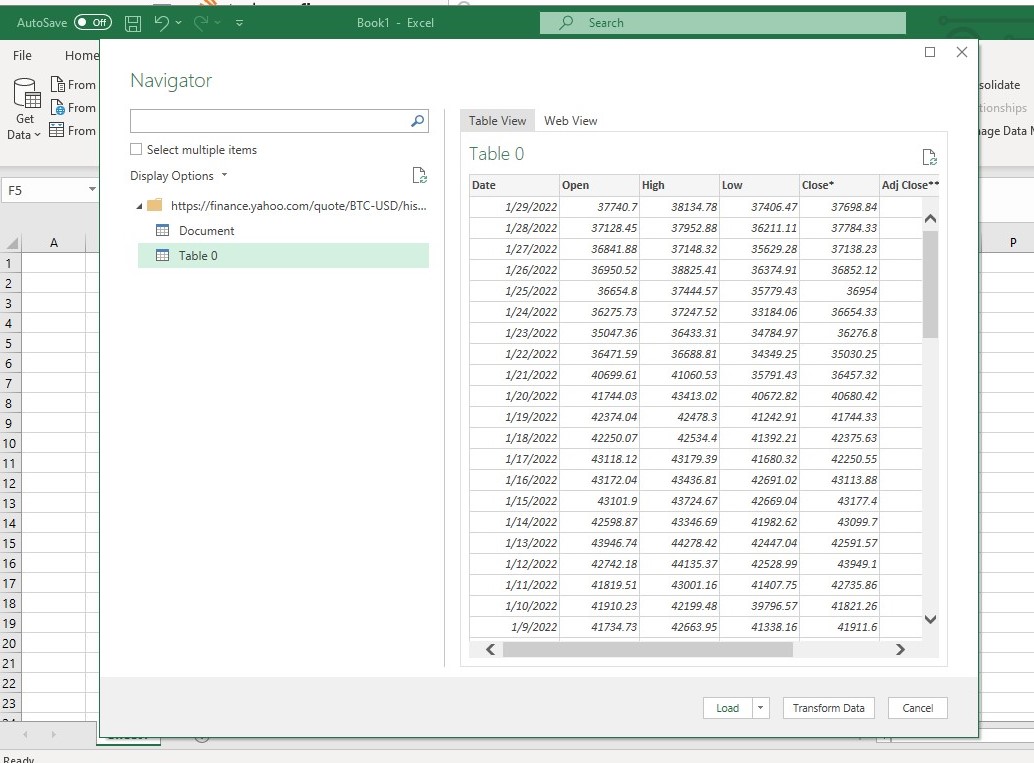The width and height of the screenshot is (1034, 763).
Task: Click the High column header
Action: click(679, 185)
